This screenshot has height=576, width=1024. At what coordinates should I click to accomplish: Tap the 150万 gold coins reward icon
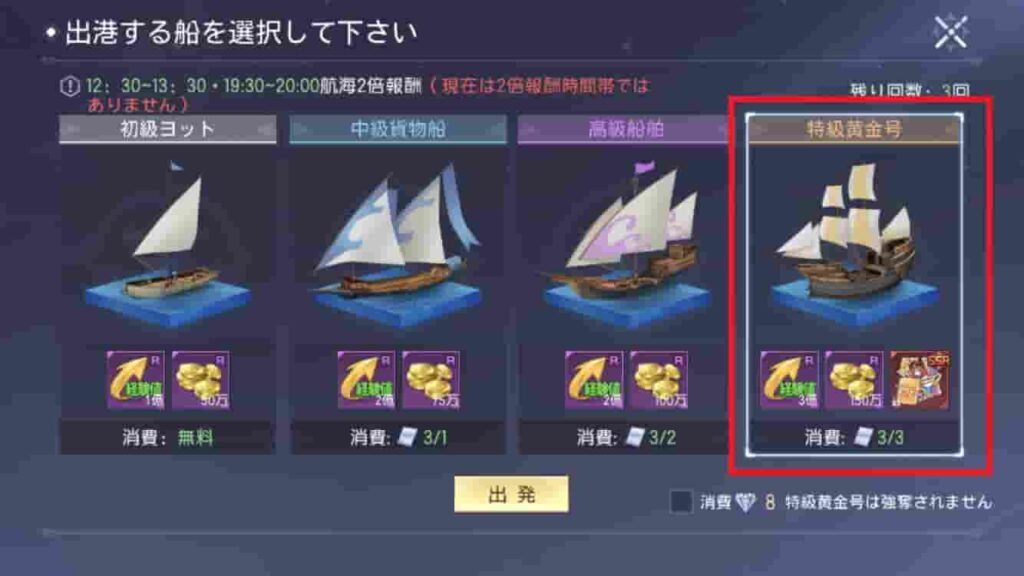(854, 380)
